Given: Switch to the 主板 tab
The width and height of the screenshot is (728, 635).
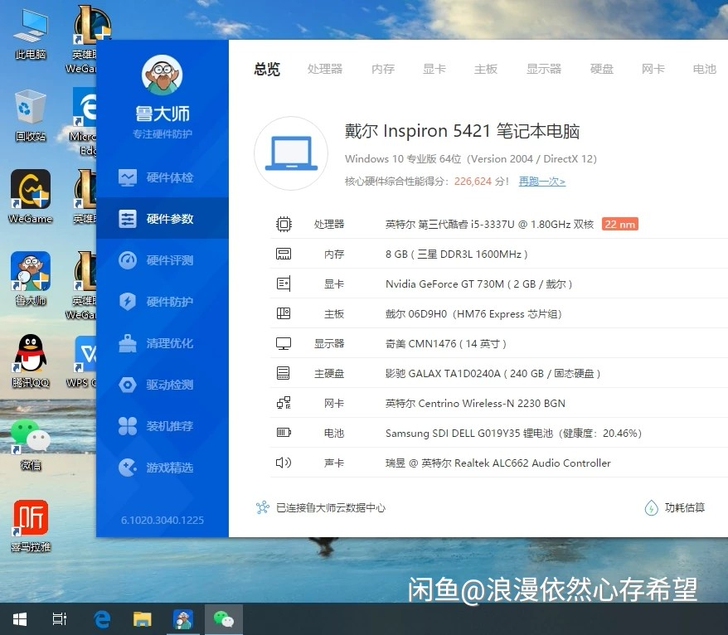Looking at the screenshot, I should (486, 69).
